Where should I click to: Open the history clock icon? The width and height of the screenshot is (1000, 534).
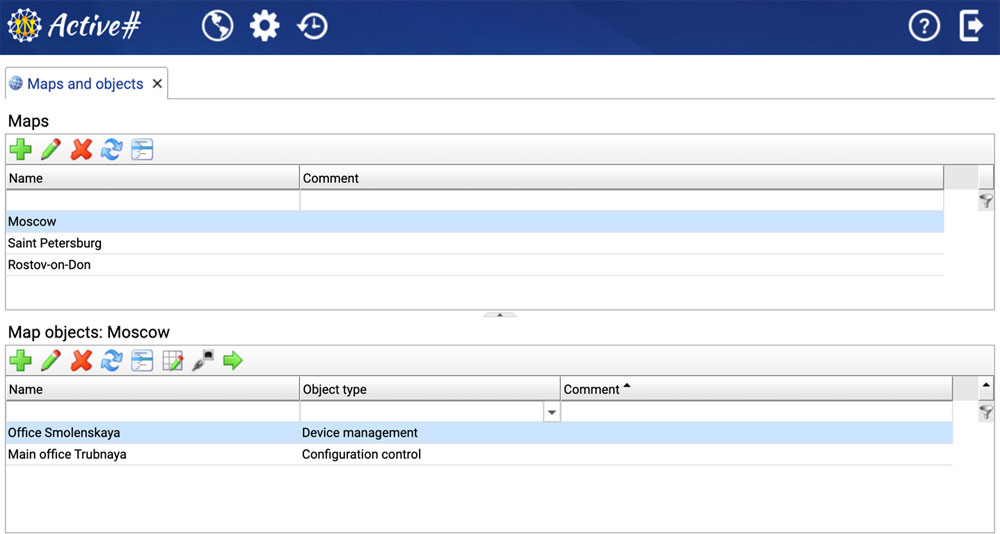coord(313,26)
